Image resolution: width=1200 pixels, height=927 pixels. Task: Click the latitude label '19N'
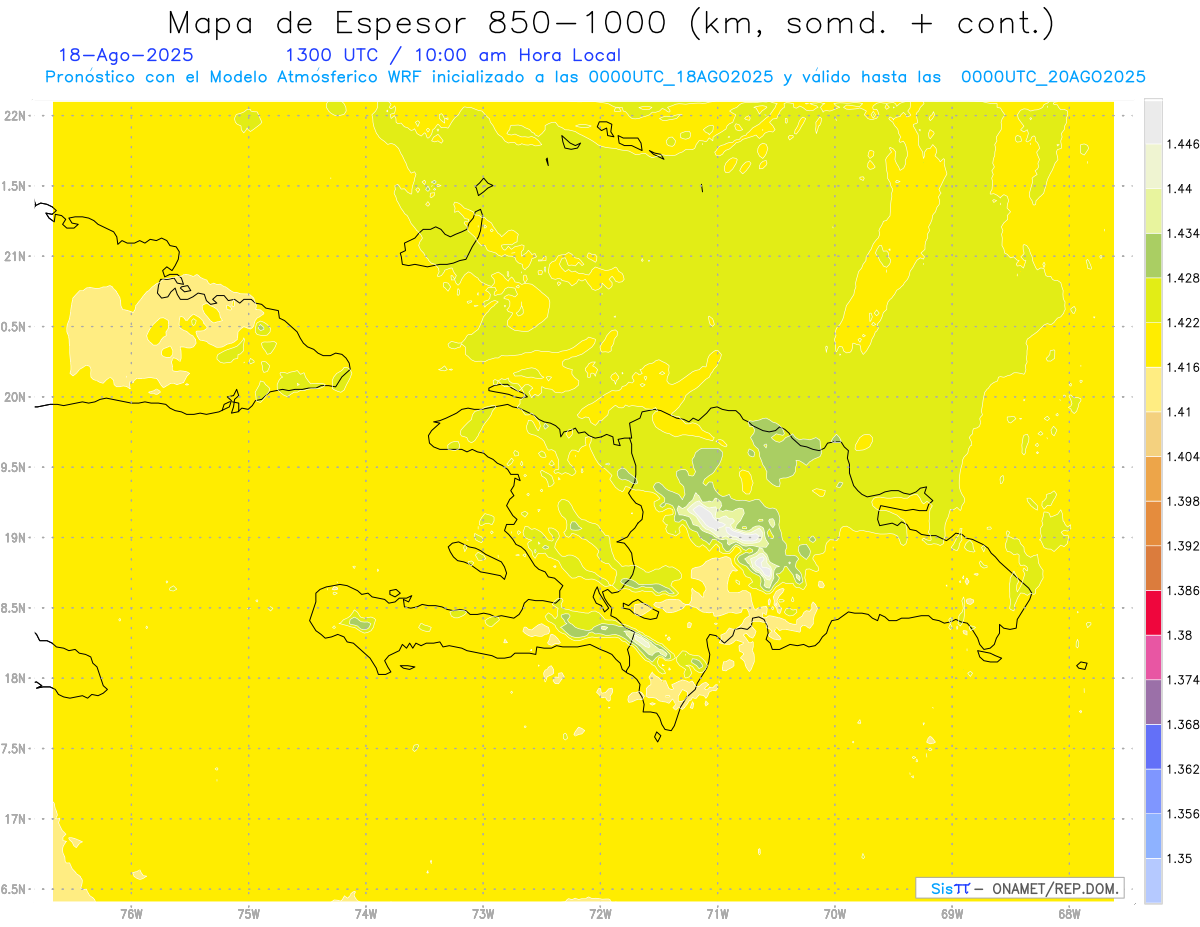(x=15, y=538)
